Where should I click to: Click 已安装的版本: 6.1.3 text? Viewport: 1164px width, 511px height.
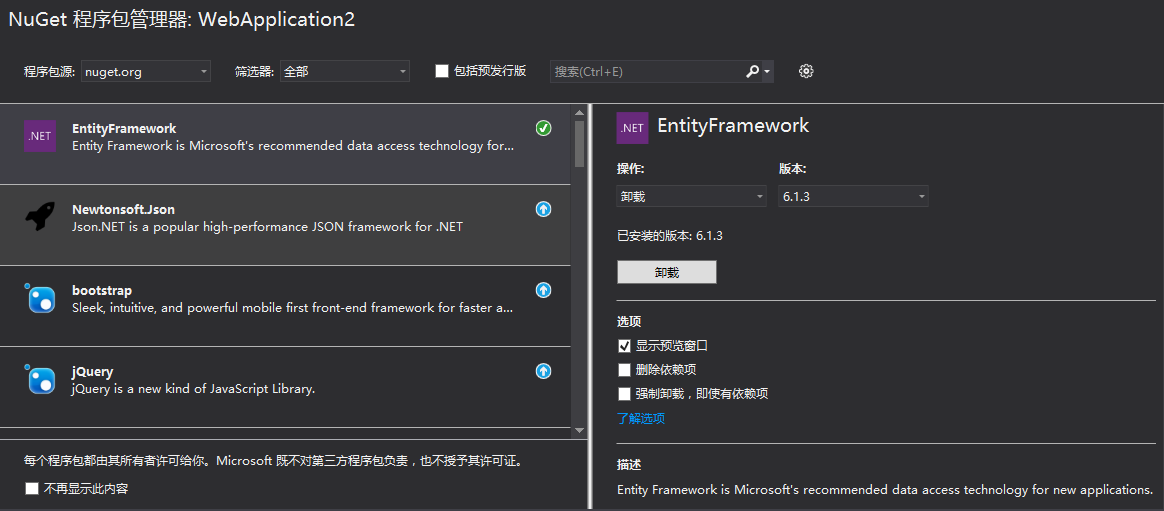(x=670, y=236)
